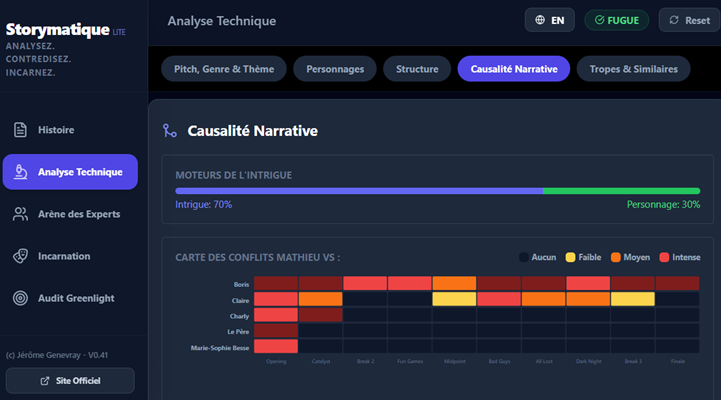Click the Claire row label
The height and width of the screenshot is (400, 721).
240,301
